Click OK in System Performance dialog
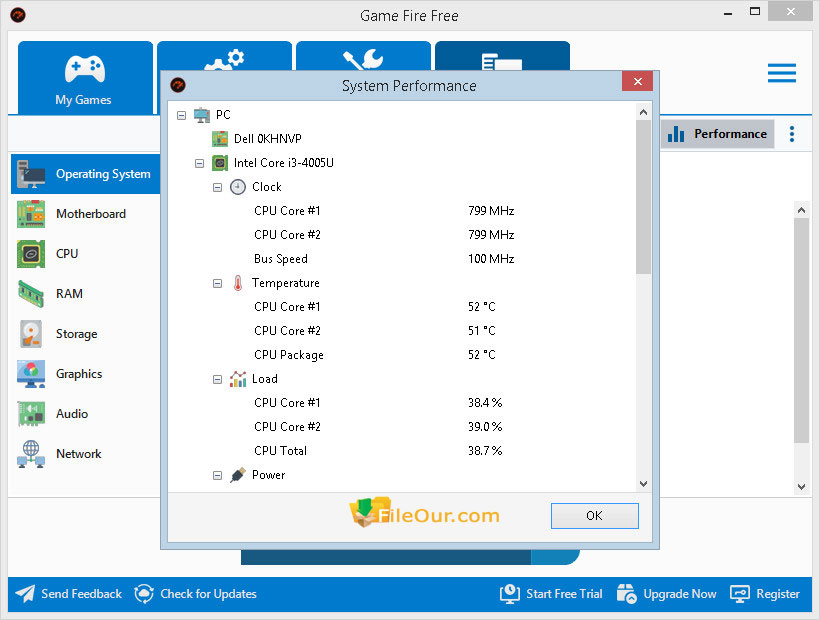This screenshot has height=620, width=820. pyautogui.click(x=595, y=516)
